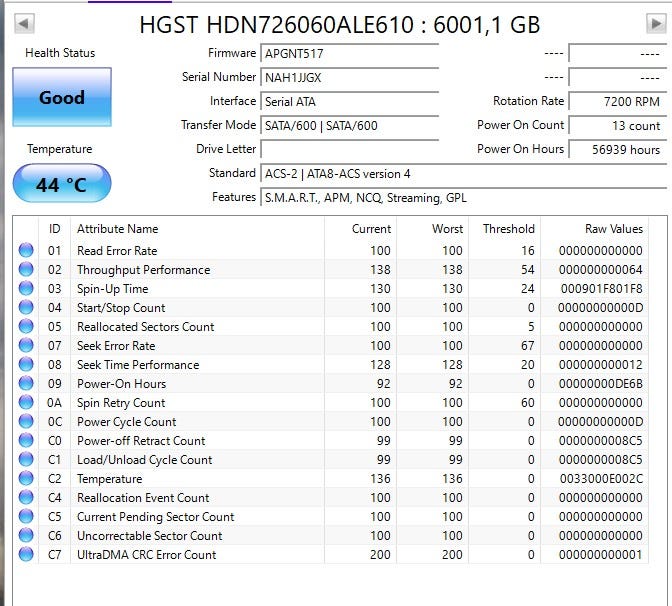Click the status orb for Spin Retry Count
The width and height of the screenshot is (672, 606).
point(26,402)
